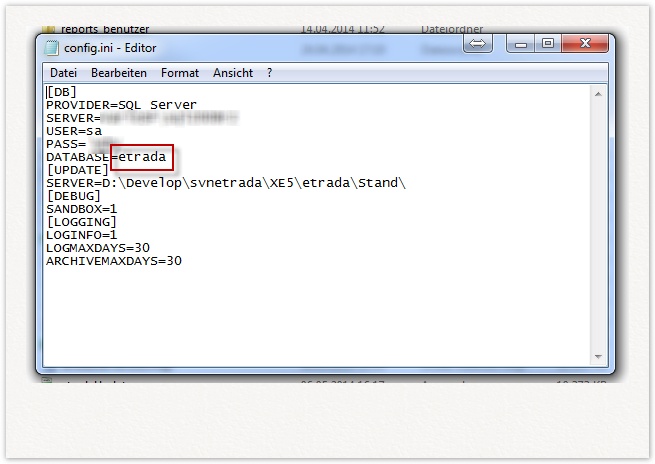The height and width of the screenshot is (464, 655).
Task: Click the PROVIDER=SQL Server line
Action: tap(121, 105)
